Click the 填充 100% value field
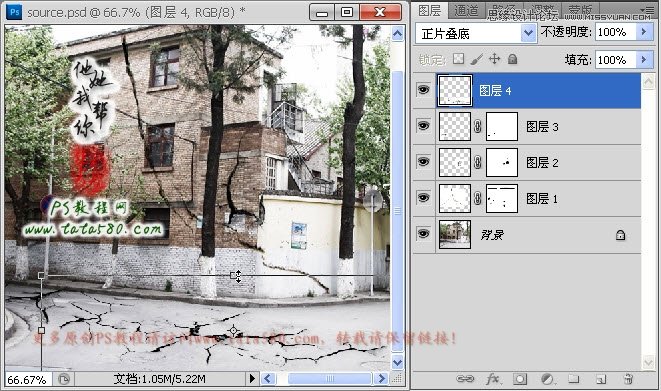The width and height of the screenshot is (661, 391). [616, 60]
